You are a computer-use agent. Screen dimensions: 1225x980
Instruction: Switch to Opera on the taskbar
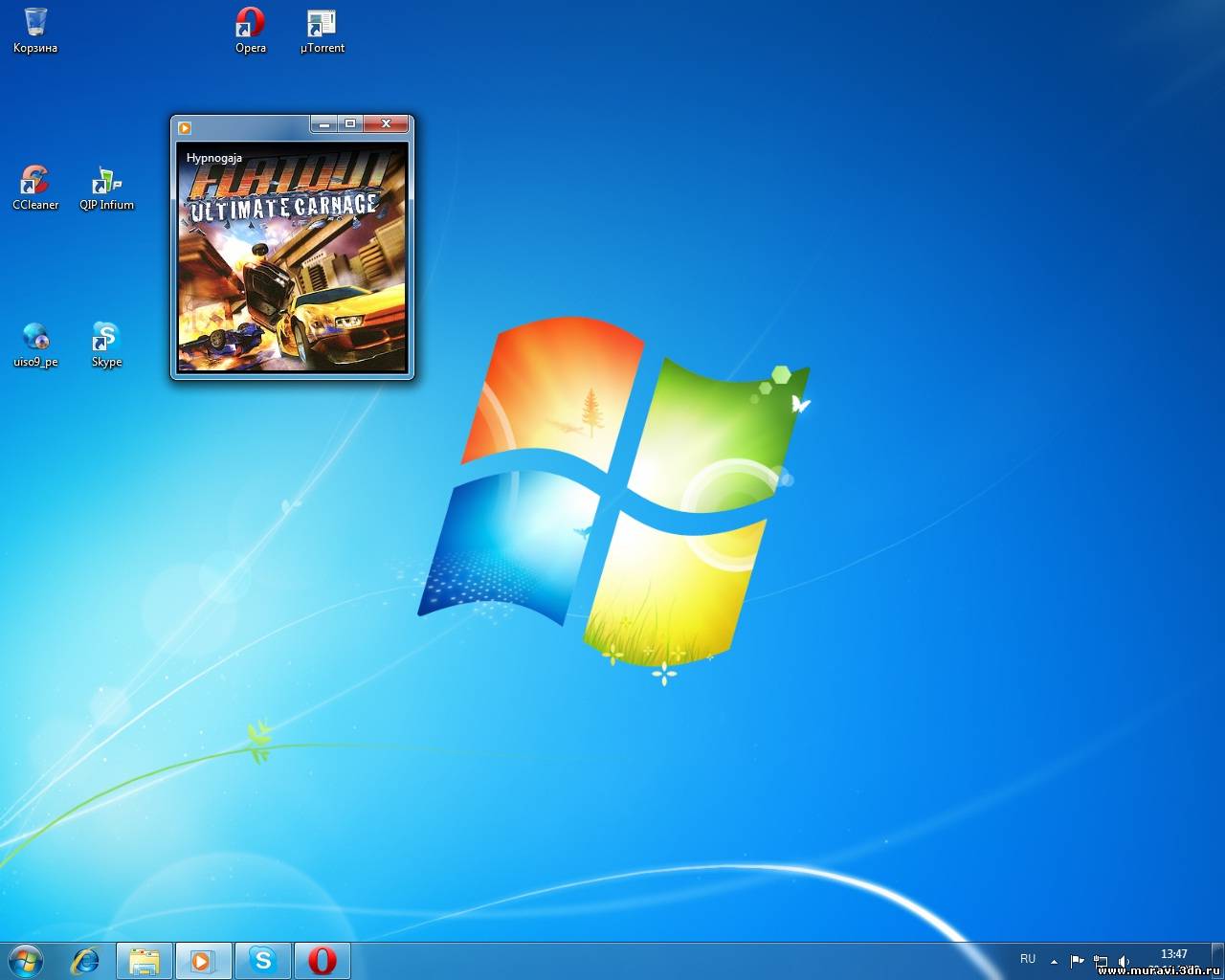click(322, 960)
